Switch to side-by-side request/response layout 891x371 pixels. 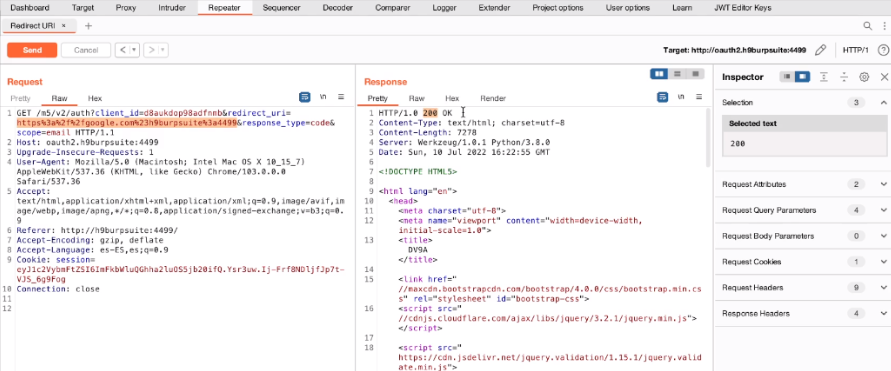[659, 74]
